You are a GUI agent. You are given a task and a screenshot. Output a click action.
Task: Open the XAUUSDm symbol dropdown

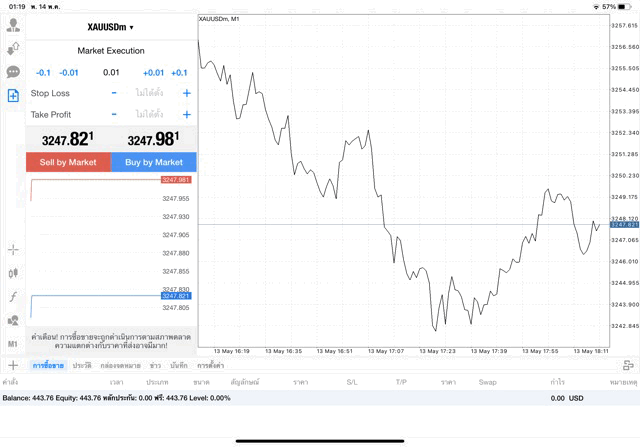pyautogui.click(x=111, y=27)
